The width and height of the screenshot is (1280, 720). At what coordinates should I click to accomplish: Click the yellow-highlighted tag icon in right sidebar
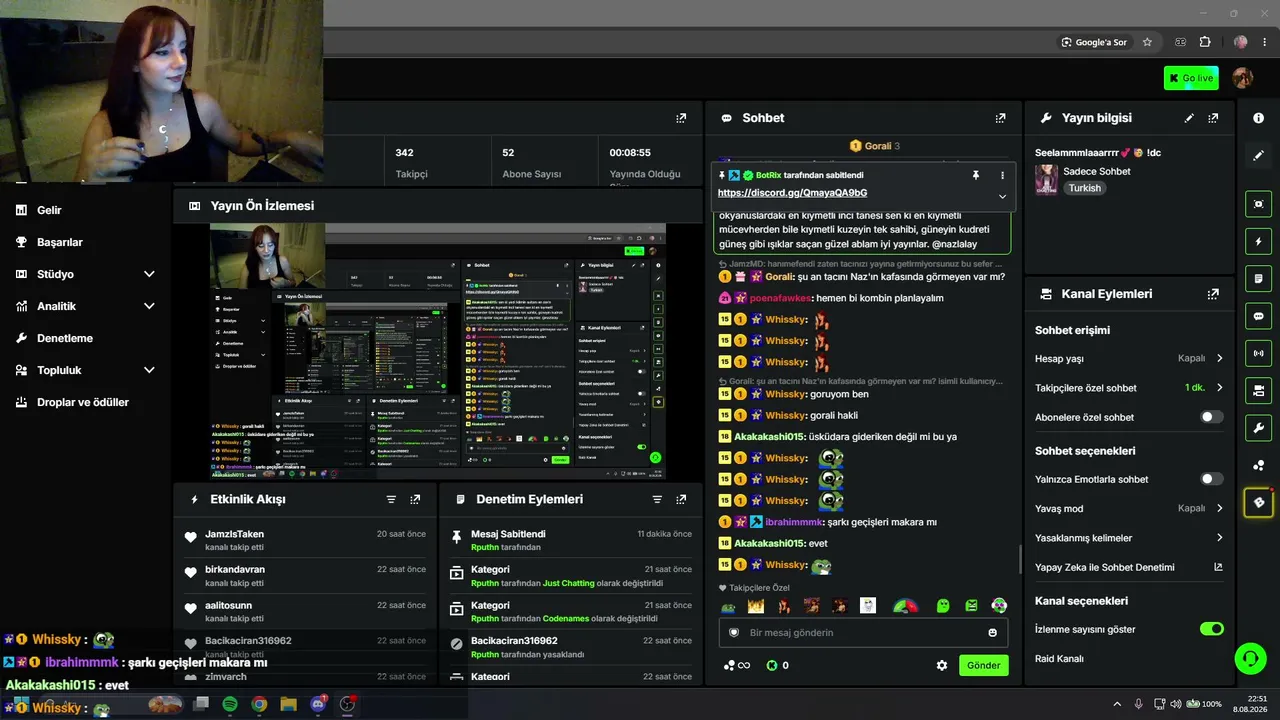click(1258, 502)
